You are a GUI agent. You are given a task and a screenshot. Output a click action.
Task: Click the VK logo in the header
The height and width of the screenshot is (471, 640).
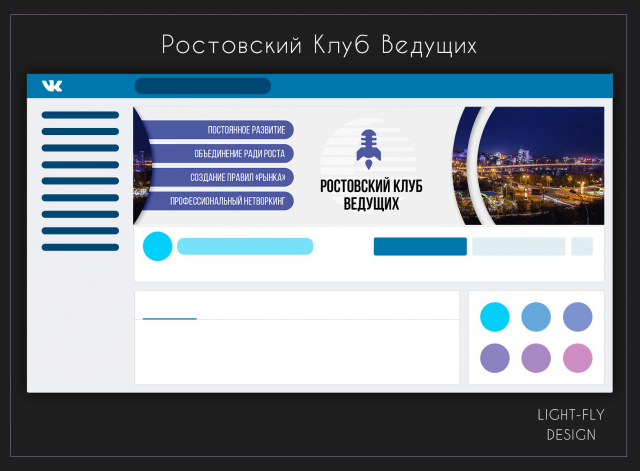click(52, 86)
